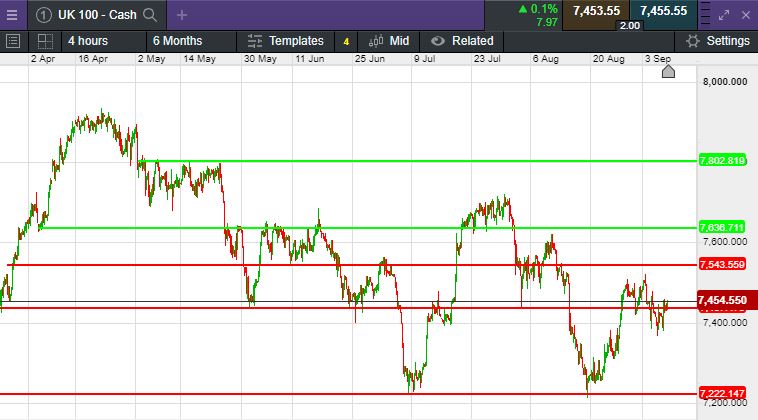Open the hamburger main menu
Viewport: 758px width, 420px height.
12,15
